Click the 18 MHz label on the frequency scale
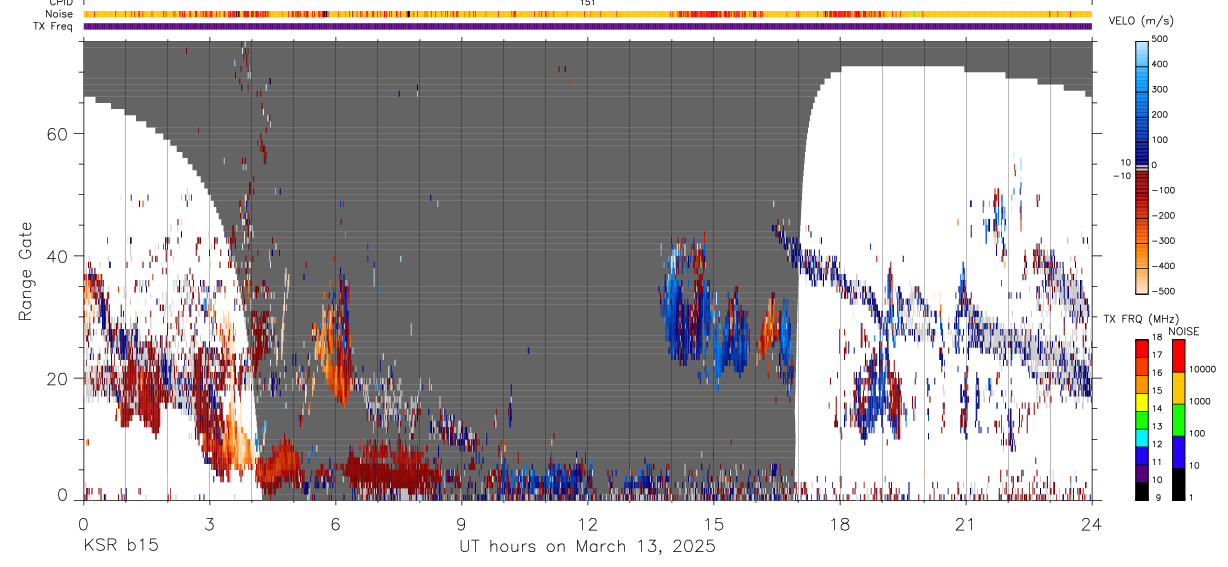The image size is (1228, 567). 1159,338
